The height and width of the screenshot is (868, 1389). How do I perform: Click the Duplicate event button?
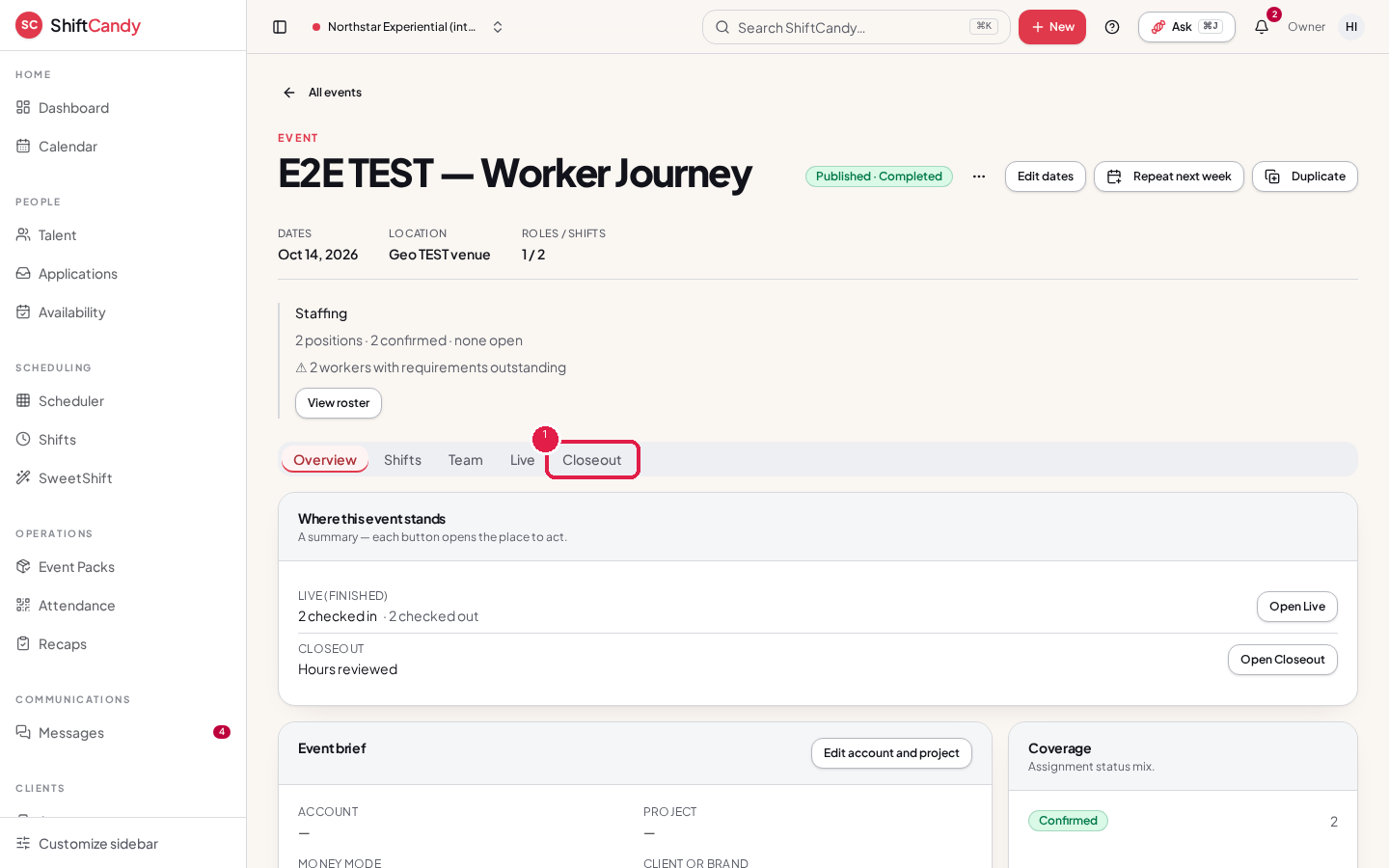(1305, 176)
